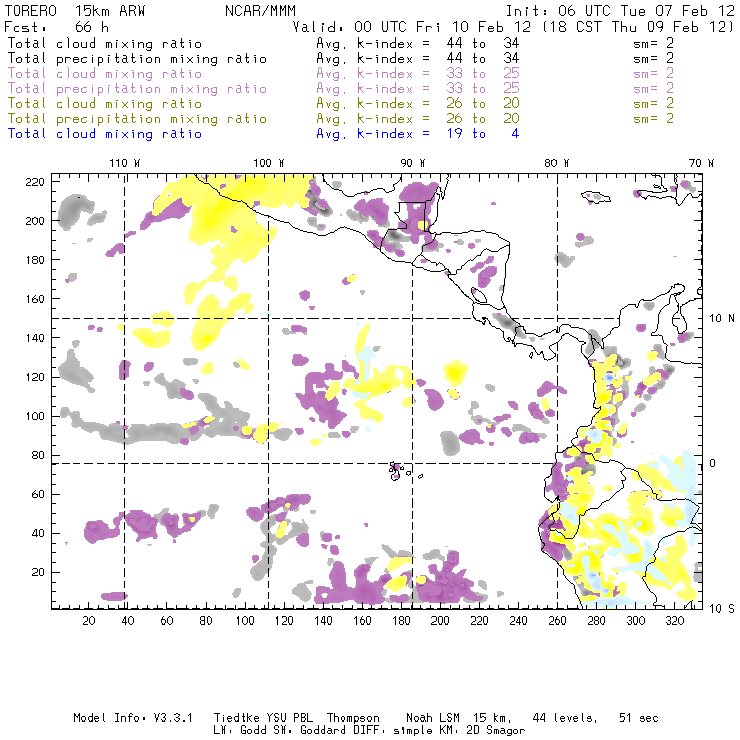Click purple 'Avg. k-index = 33 to 25' beside cloud

point(418,74)
